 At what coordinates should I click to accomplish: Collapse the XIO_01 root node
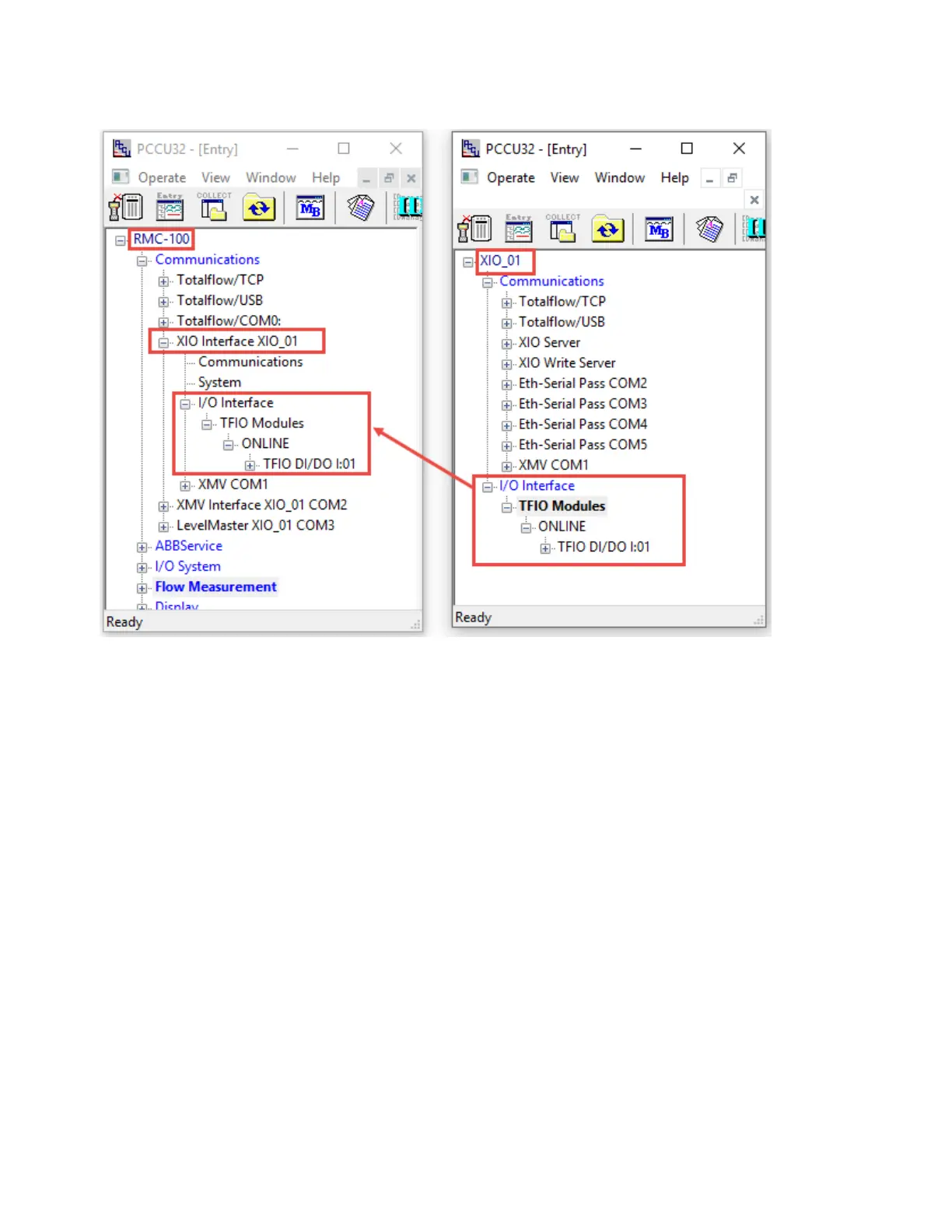coord(467,262)
